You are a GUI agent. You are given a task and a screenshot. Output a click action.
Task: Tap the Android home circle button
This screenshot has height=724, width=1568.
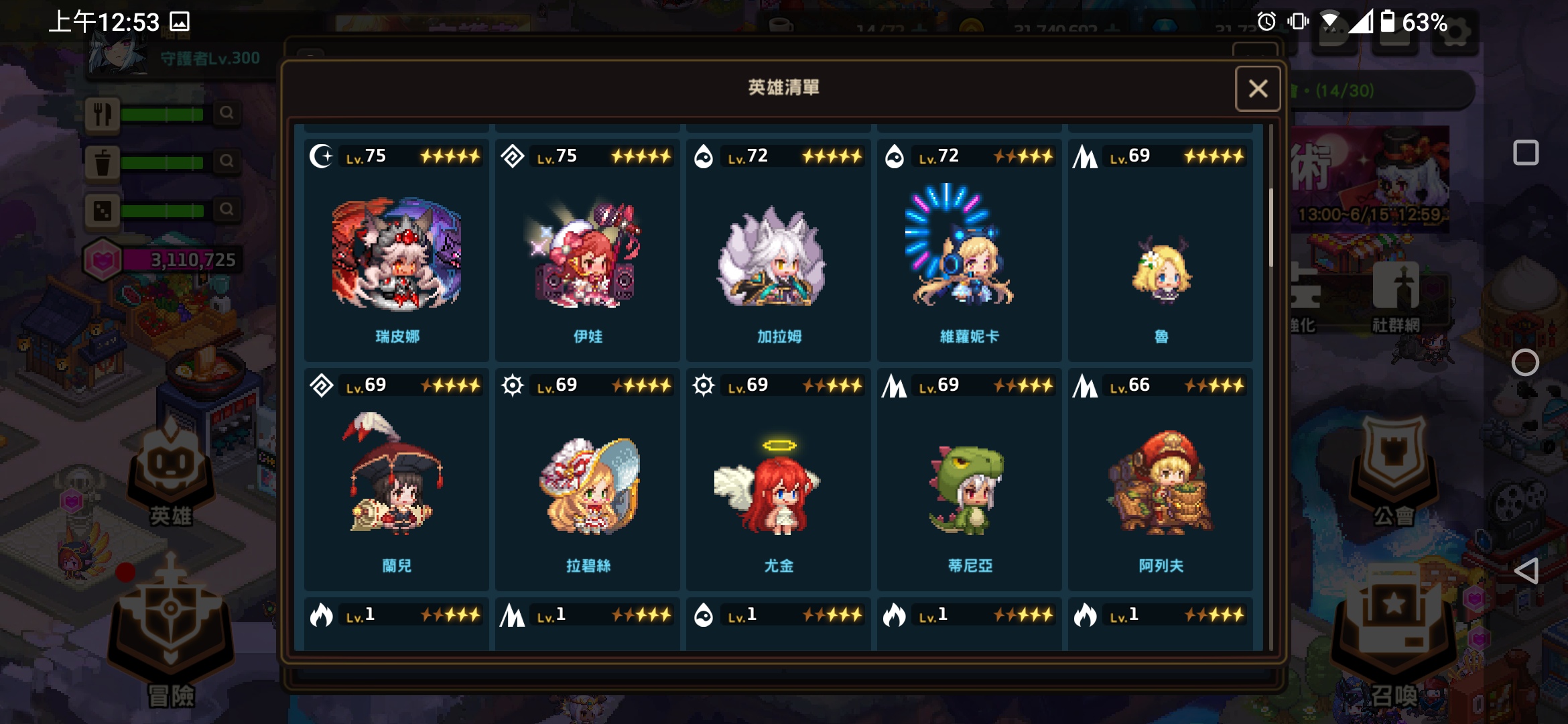[1525, 363]
